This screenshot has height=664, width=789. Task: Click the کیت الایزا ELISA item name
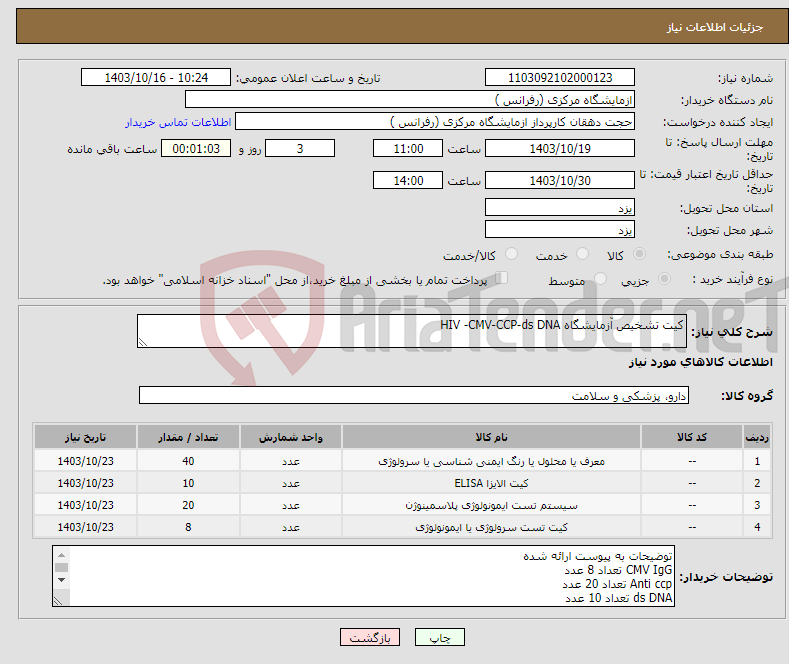pos(491,483)
